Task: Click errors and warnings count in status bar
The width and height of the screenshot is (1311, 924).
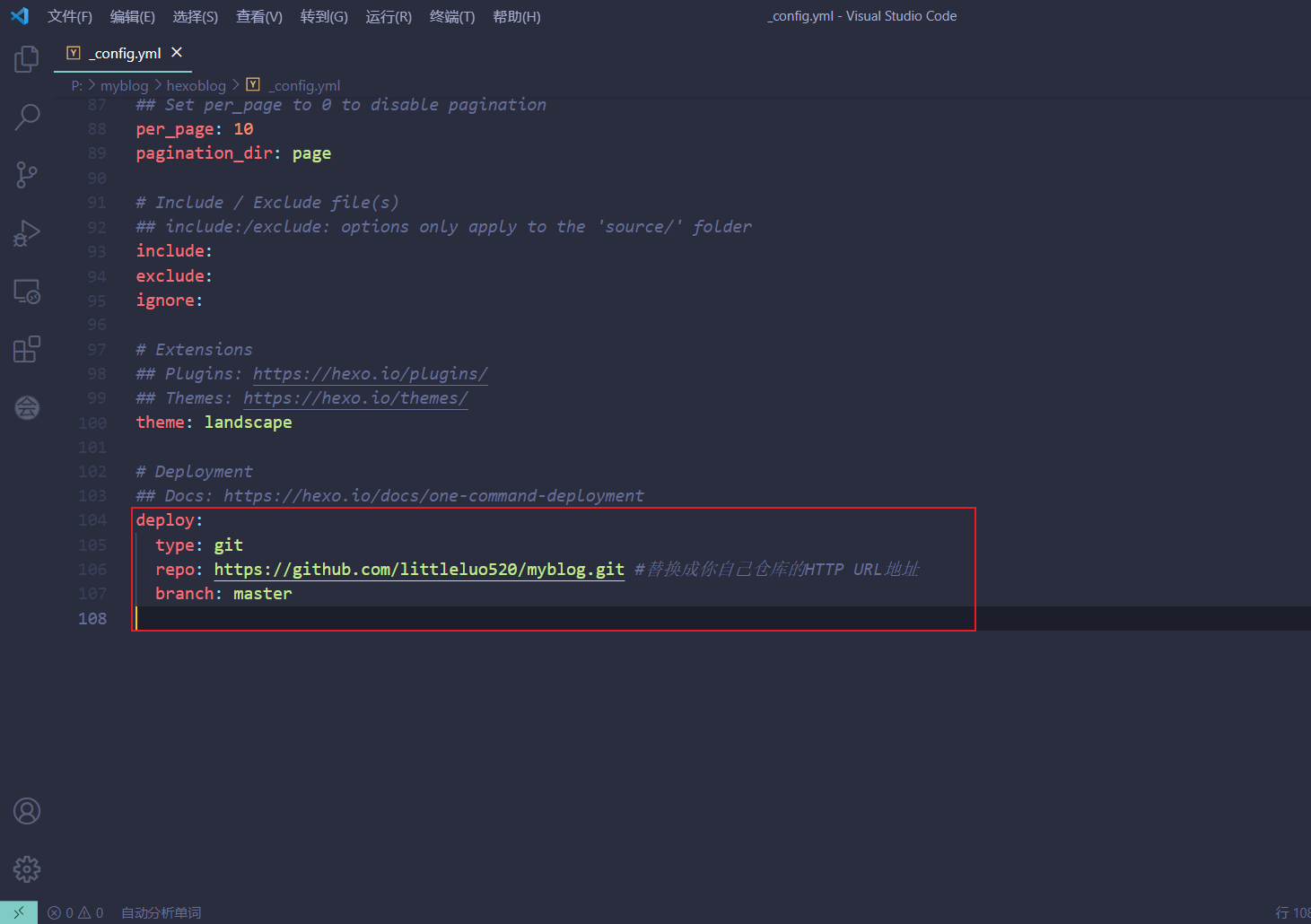Action: tap(76, 912)
